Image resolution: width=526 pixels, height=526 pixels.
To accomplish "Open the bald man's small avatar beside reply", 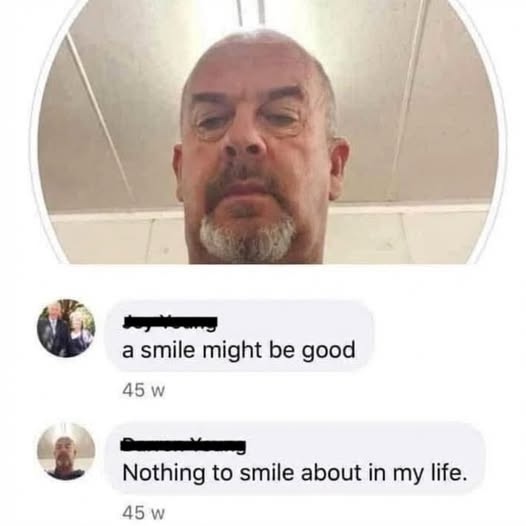I will (66, 452).
